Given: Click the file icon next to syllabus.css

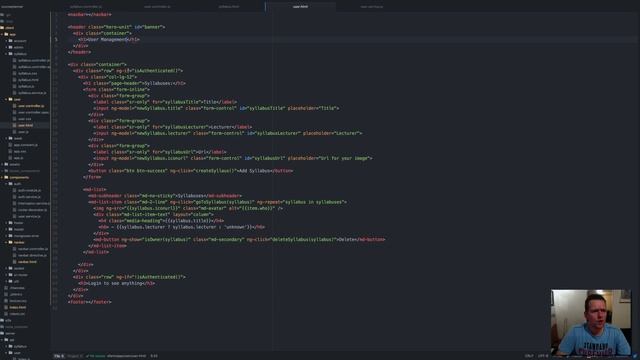Looking at the screenshot, I should click(15, 73).
